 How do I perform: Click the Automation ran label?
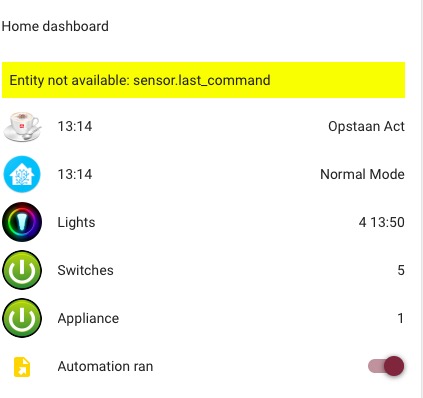pos(105,366)
